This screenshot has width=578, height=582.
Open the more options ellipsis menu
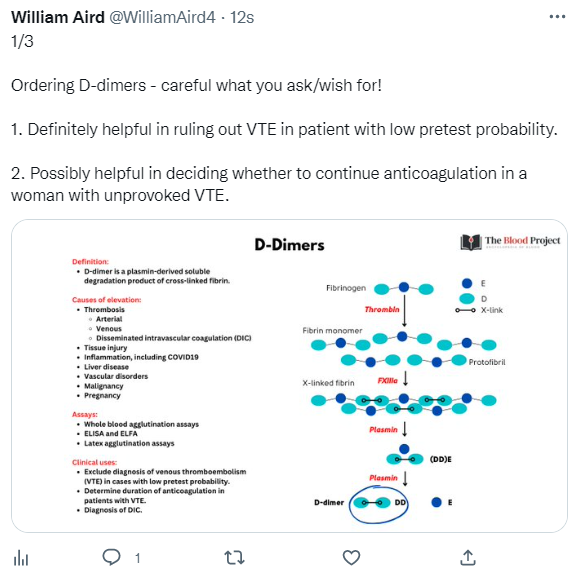tap(557, 17)
